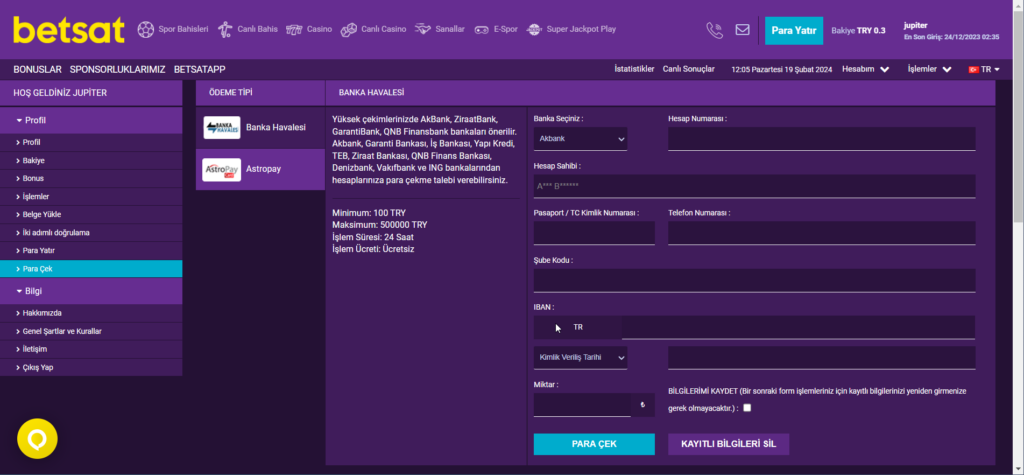This screenshot has width=1024, height=475.
Task: Open the yellow live chat bubble
Action: (37, 438)
